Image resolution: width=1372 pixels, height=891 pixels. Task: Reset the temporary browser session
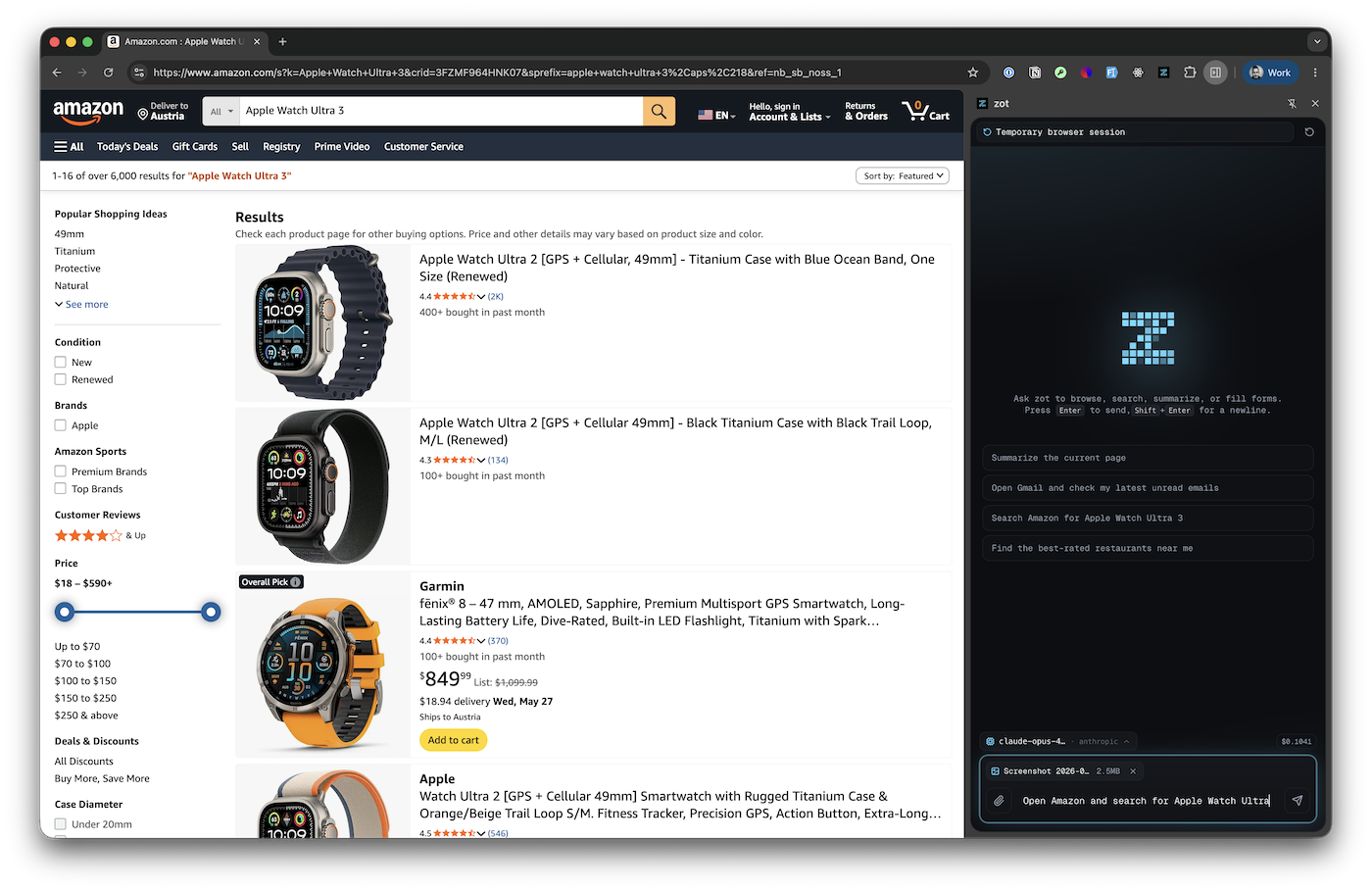1309,132
